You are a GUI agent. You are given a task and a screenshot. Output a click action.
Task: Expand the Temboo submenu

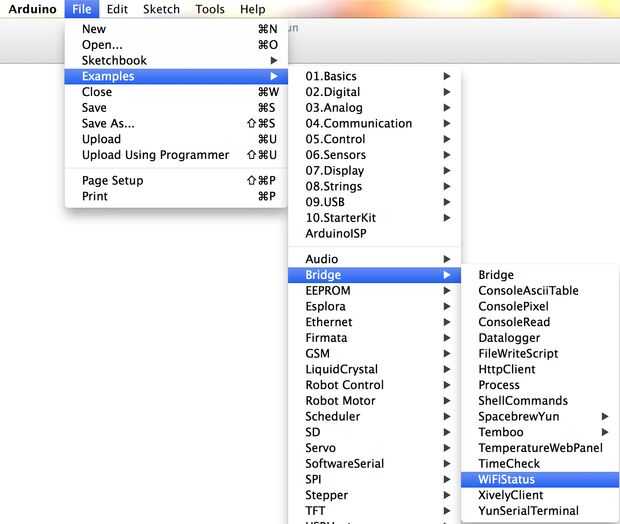click(540, 433)
